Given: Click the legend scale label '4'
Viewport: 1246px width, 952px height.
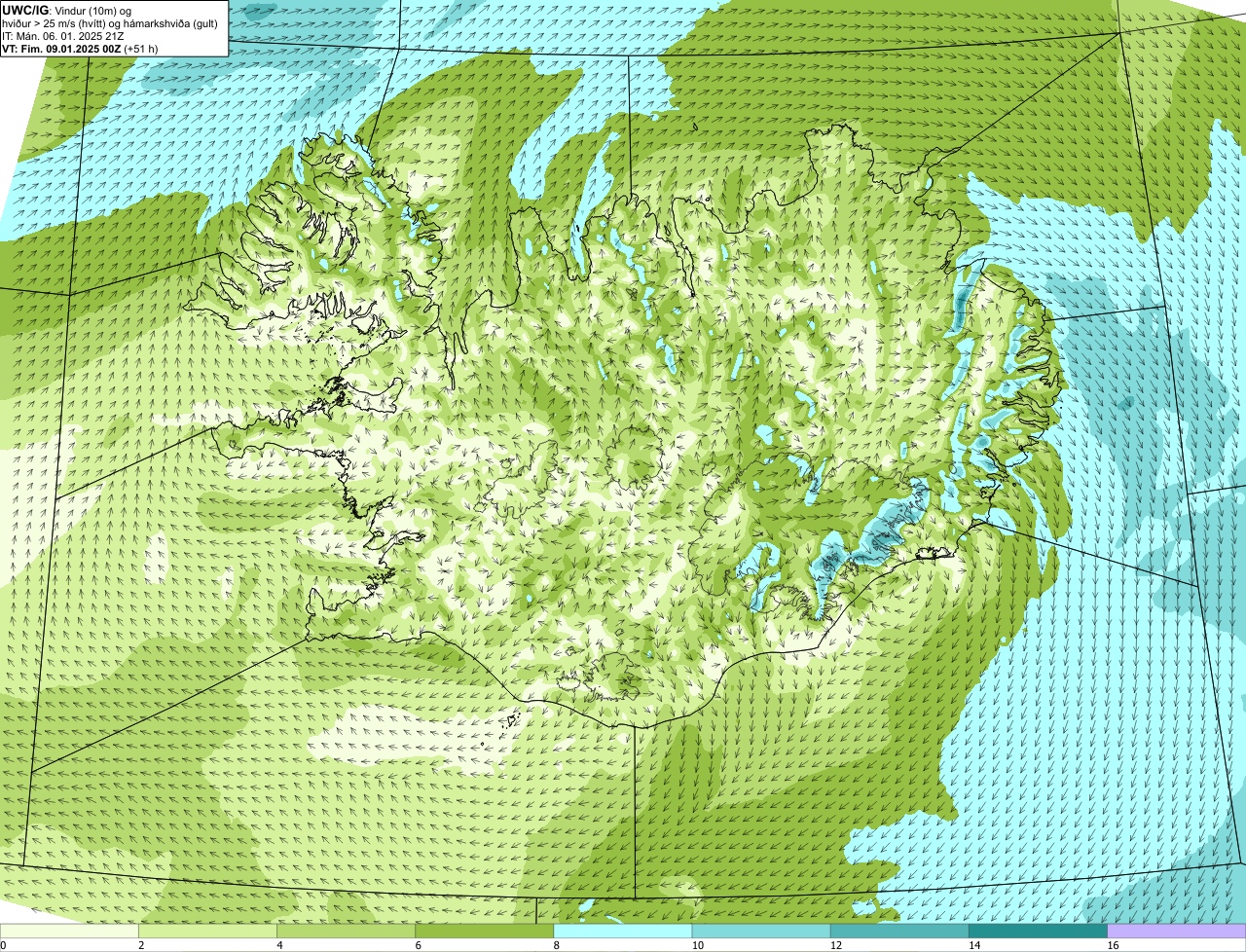Looking at the screenshot, I should 279,945.
